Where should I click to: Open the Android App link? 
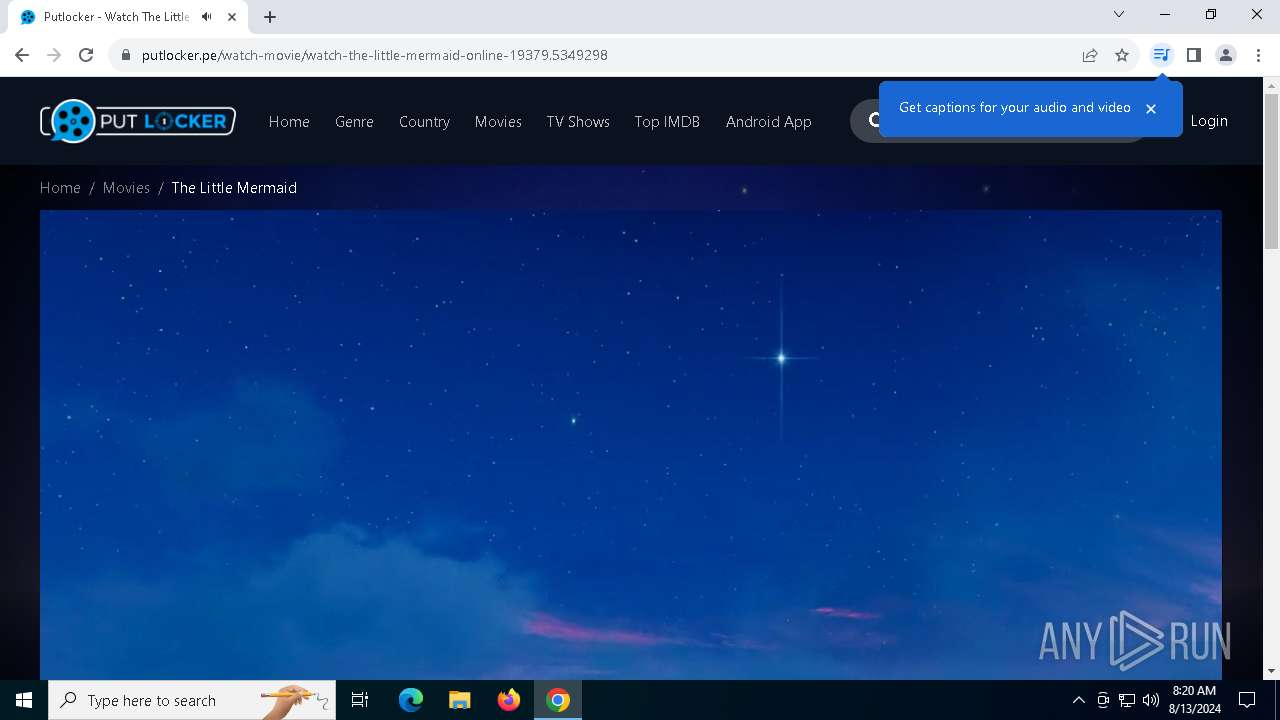(x=769, y=121)
